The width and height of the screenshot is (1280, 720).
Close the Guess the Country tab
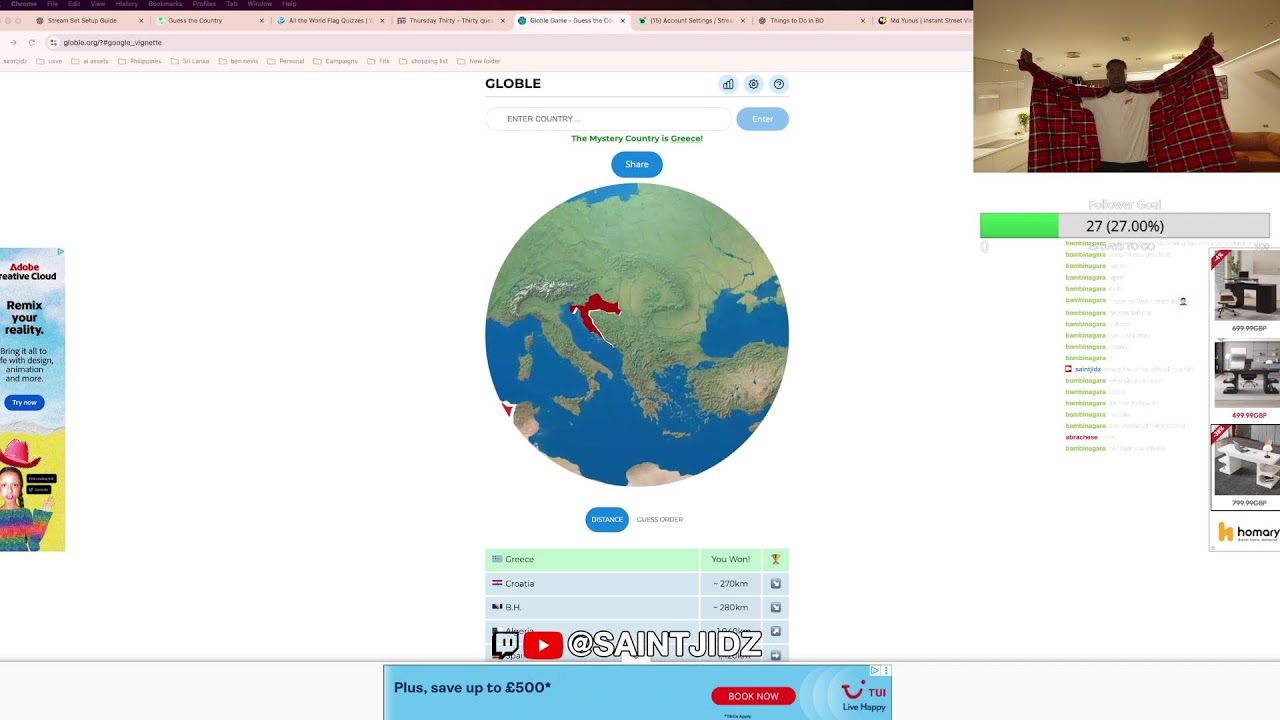tap(262, 20)
